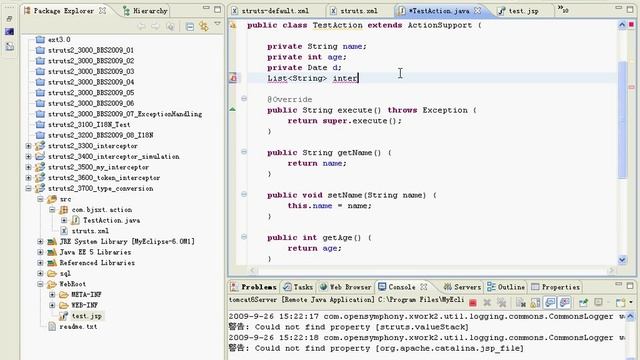Screen dimensions: 640x360
Task: Click the Back navigation arrow in Package Explorer
Action: click(142, 27)
